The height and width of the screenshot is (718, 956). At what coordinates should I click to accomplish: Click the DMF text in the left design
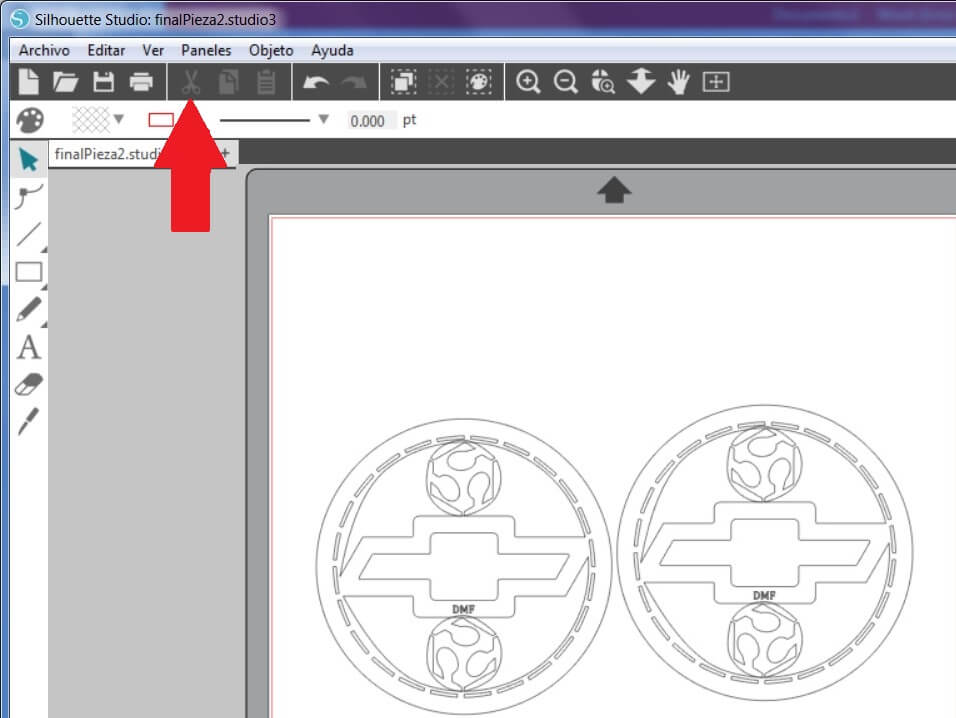[463, 609]
